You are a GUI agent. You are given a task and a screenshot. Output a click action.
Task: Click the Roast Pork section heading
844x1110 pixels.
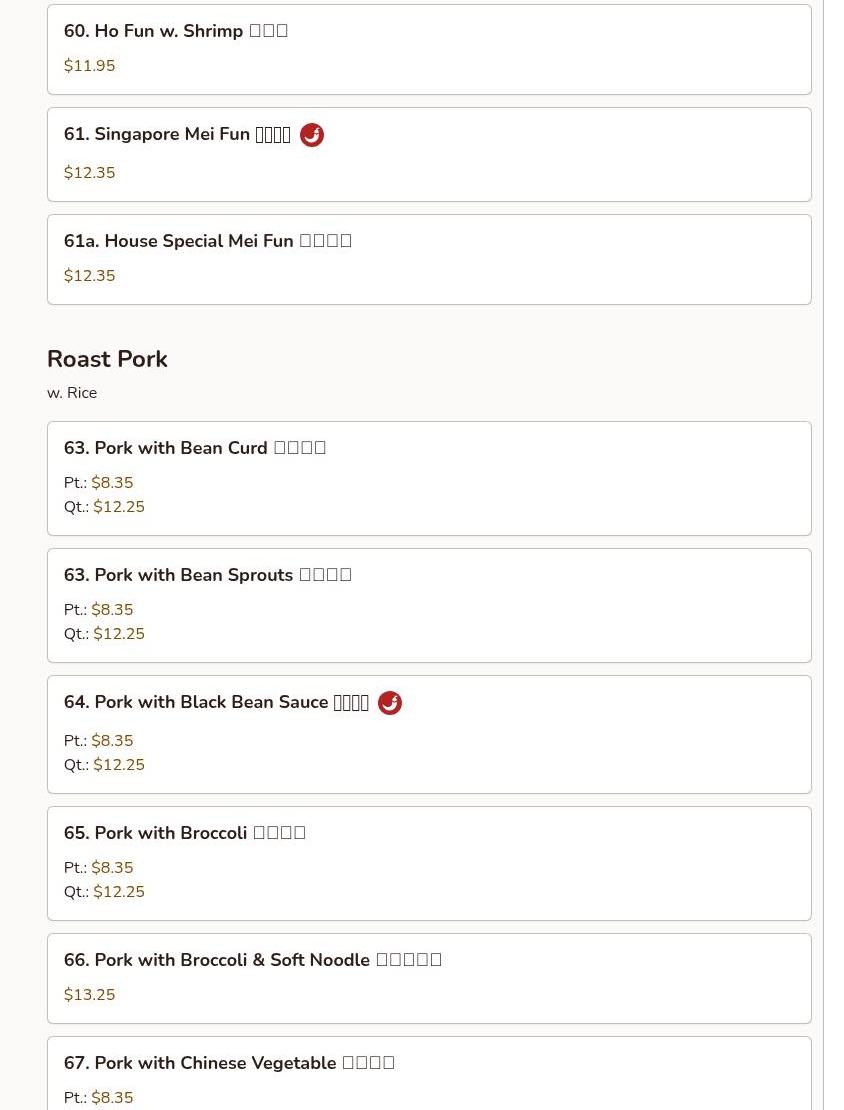(x=107, y=359)
